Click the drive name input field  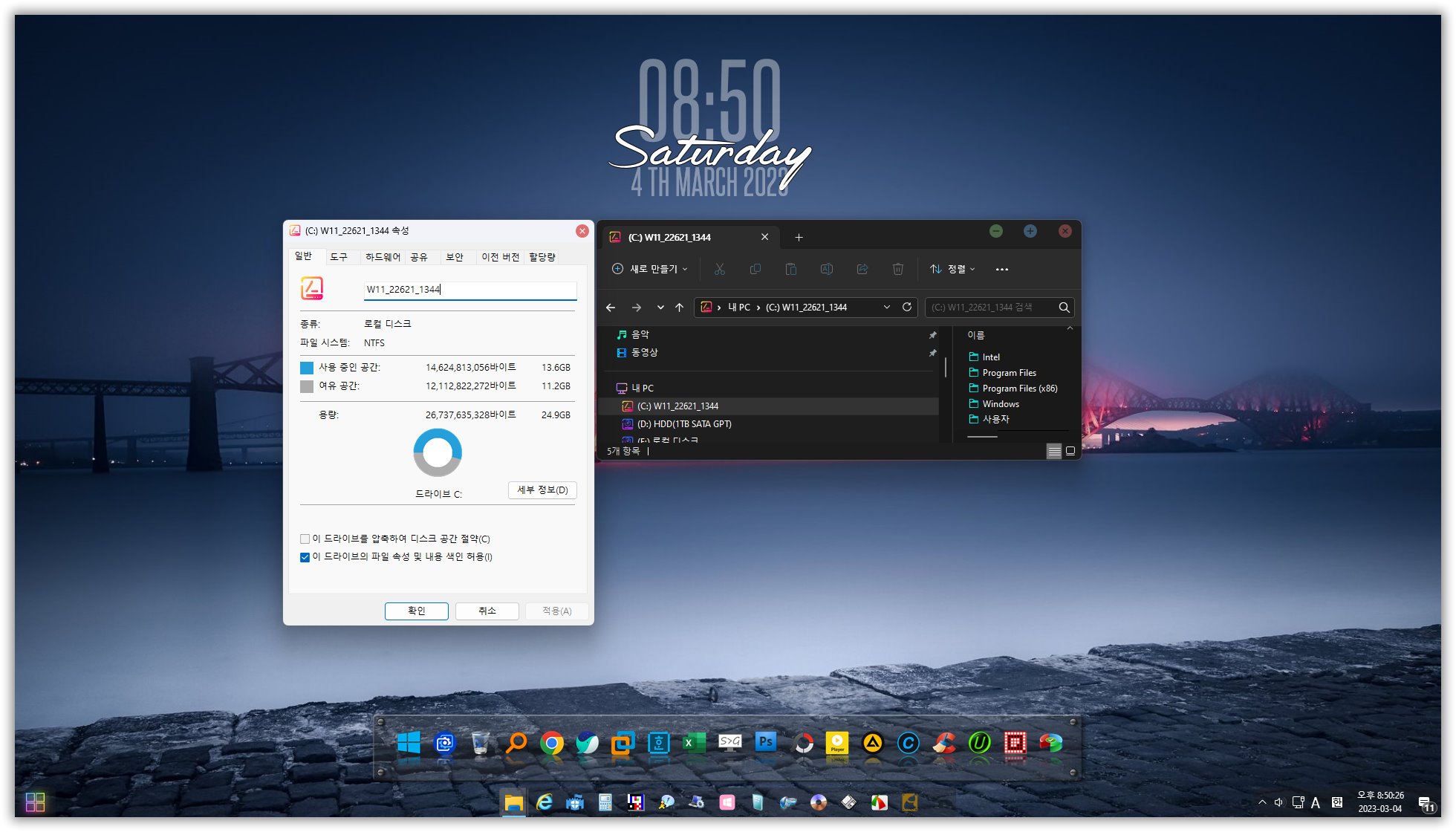point(470,290)
